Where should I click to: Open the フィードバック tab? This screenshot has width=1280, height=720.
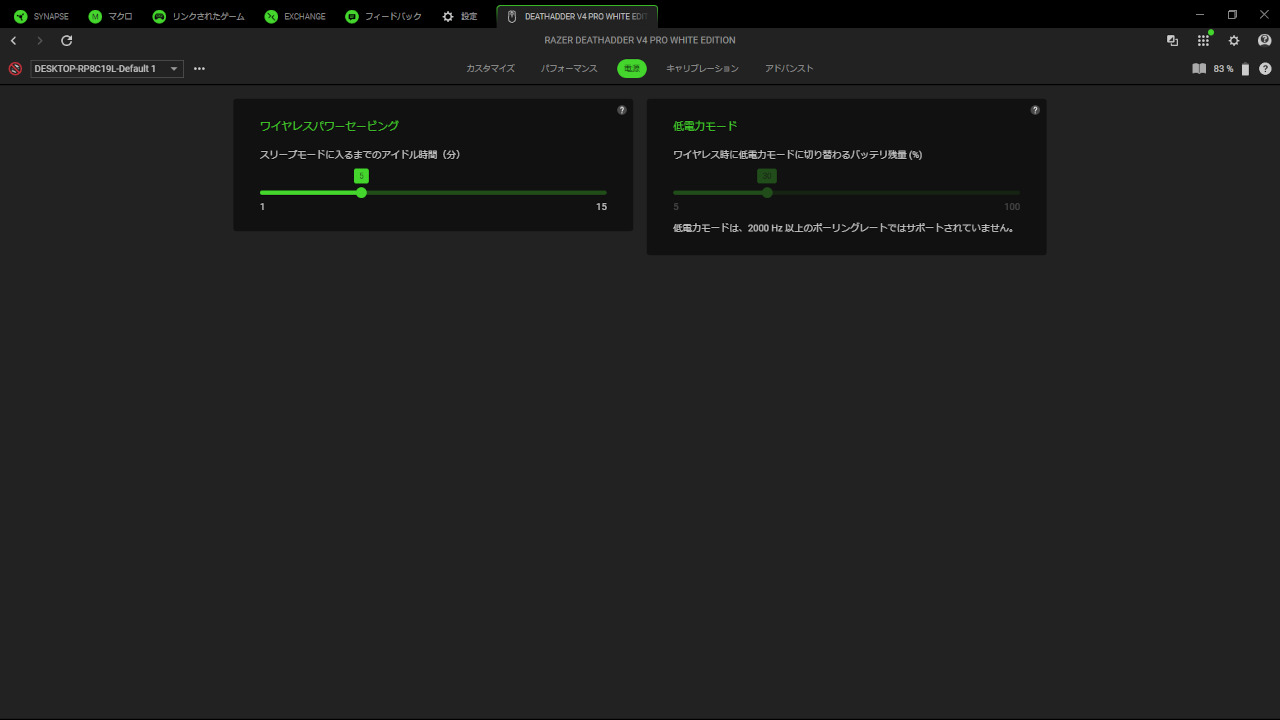click(x=384, y=16)
